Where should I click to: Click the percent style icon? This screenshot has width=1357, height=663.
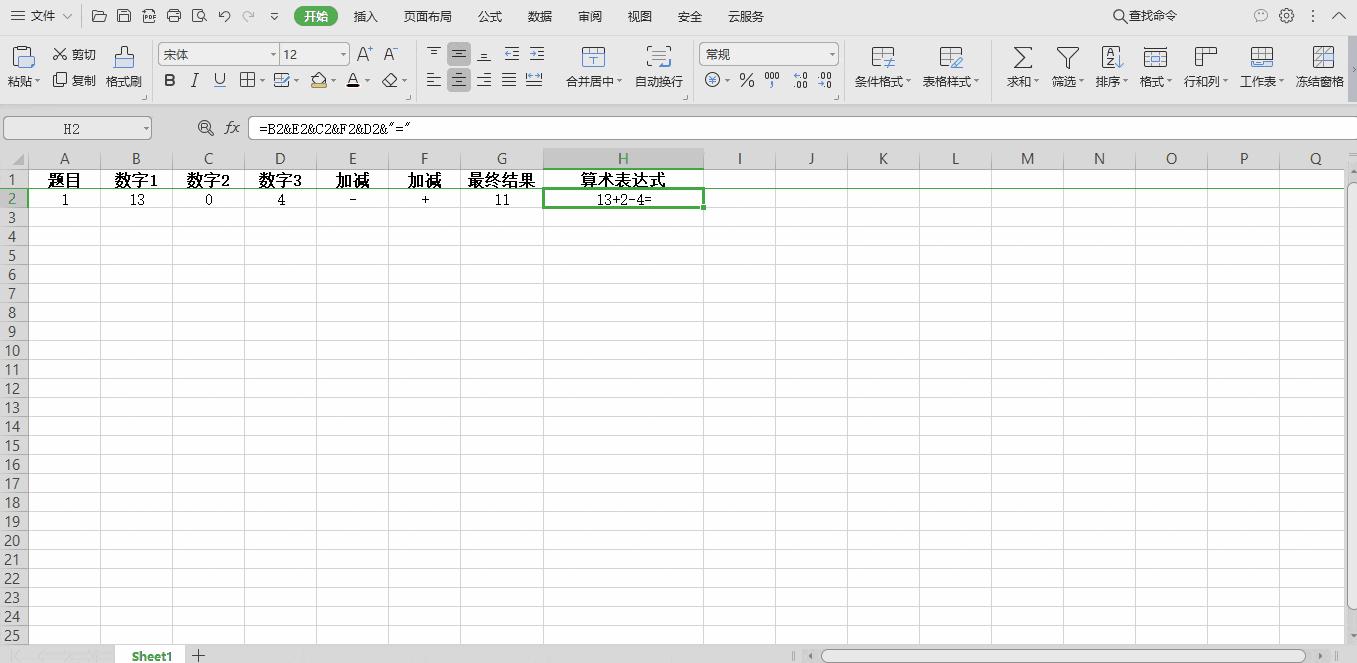coord(746,81)
